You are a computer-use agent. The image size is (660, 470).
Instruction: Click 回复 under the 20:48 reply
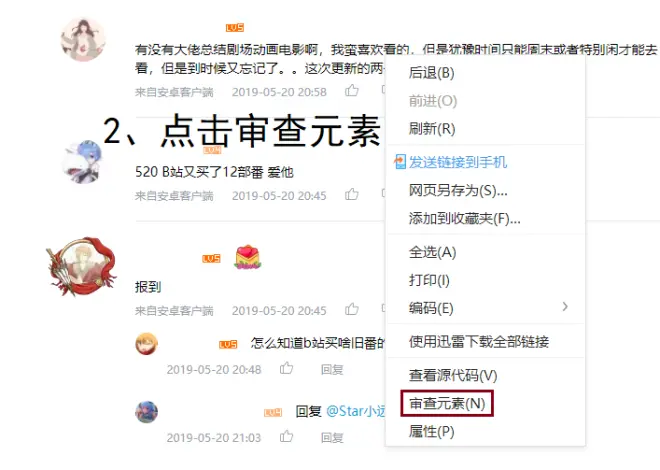pos(332,369)
